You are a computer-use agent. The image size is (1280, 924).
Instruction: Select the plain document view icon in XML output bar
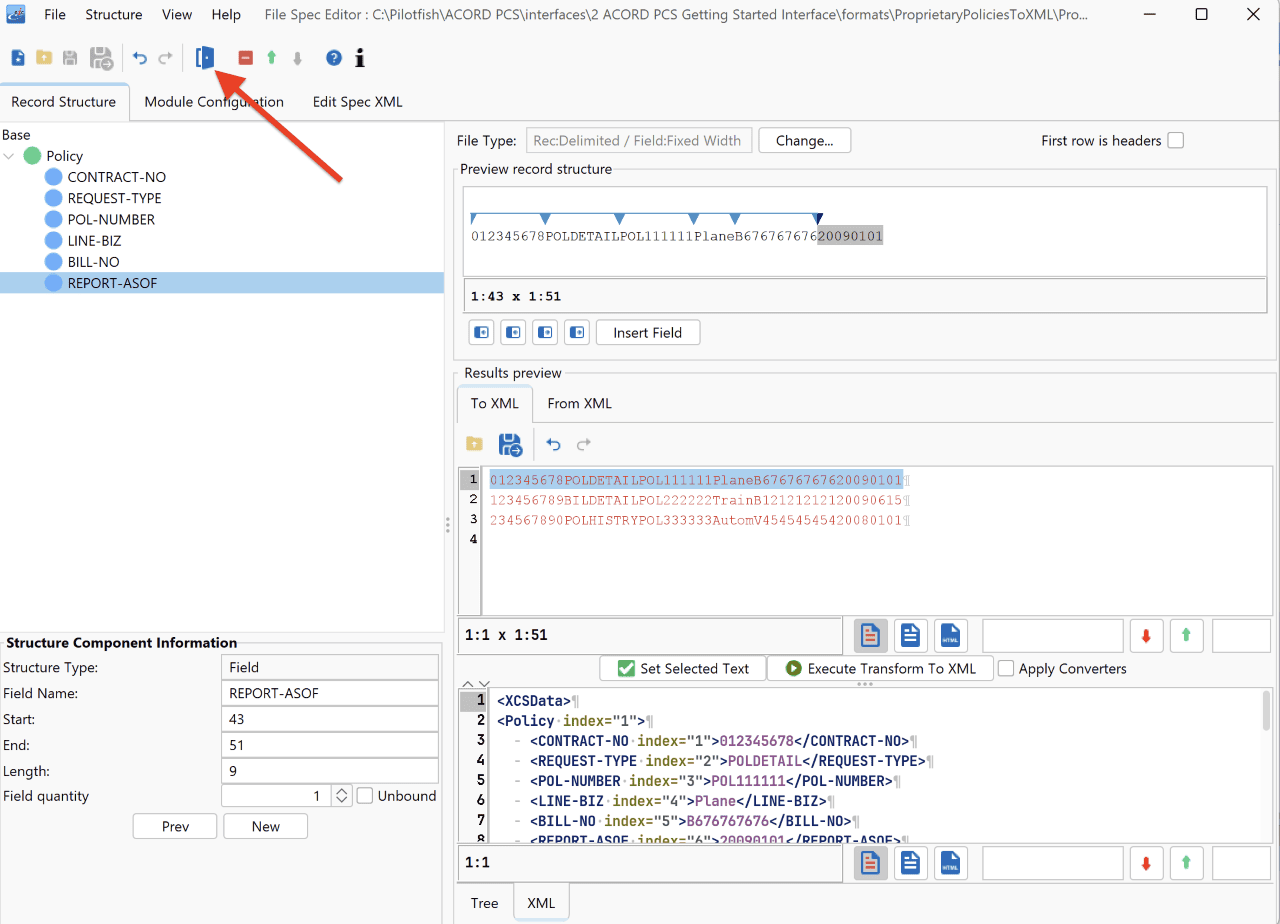[910, 863]
